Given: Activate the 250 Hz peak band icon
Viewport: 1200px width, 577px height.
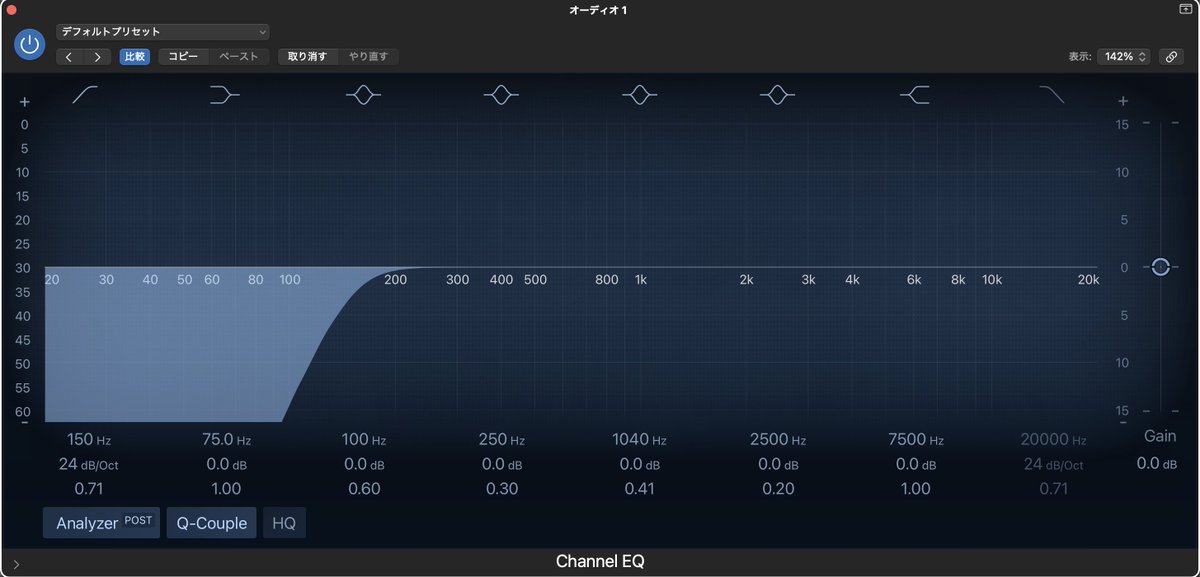Looking at the screenshot, I should click(501, 95).
